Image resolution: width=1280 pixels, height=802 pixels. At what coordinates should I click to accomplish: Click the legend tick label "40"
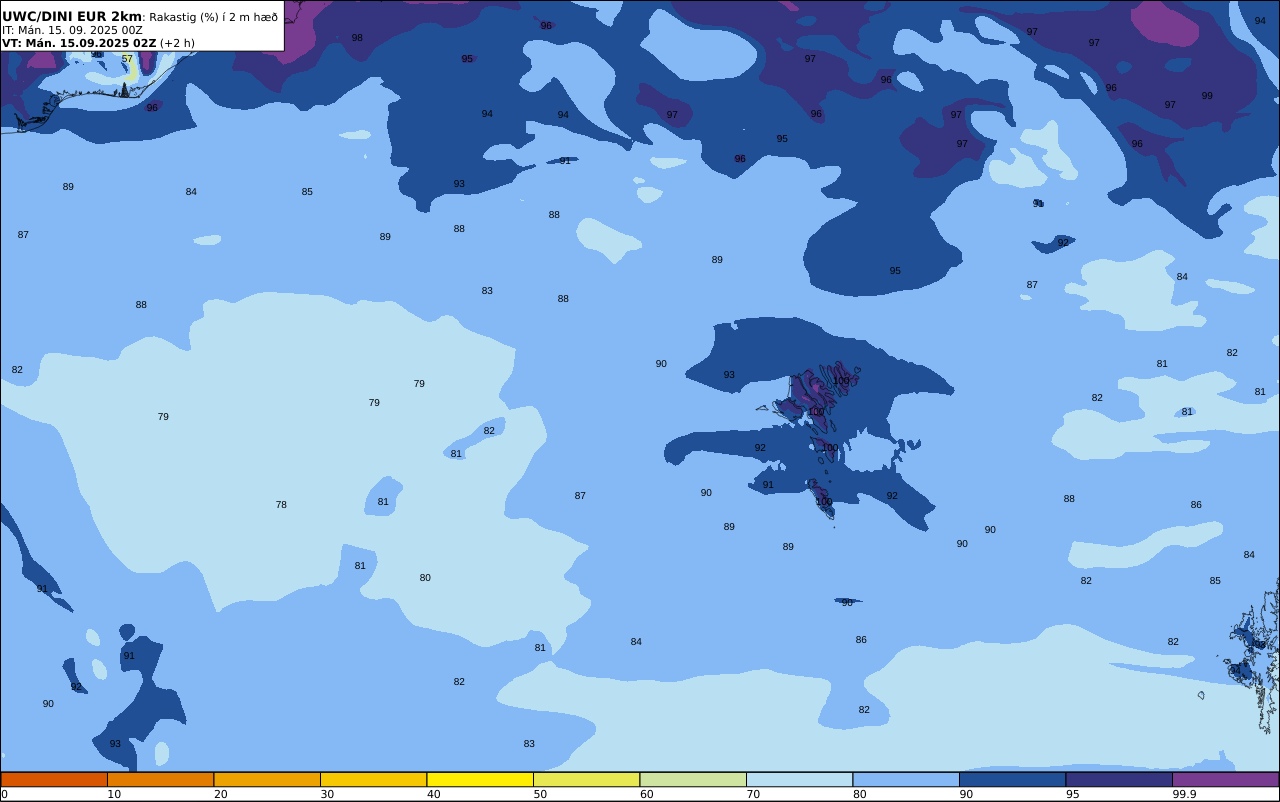click(x=433, y=794)
